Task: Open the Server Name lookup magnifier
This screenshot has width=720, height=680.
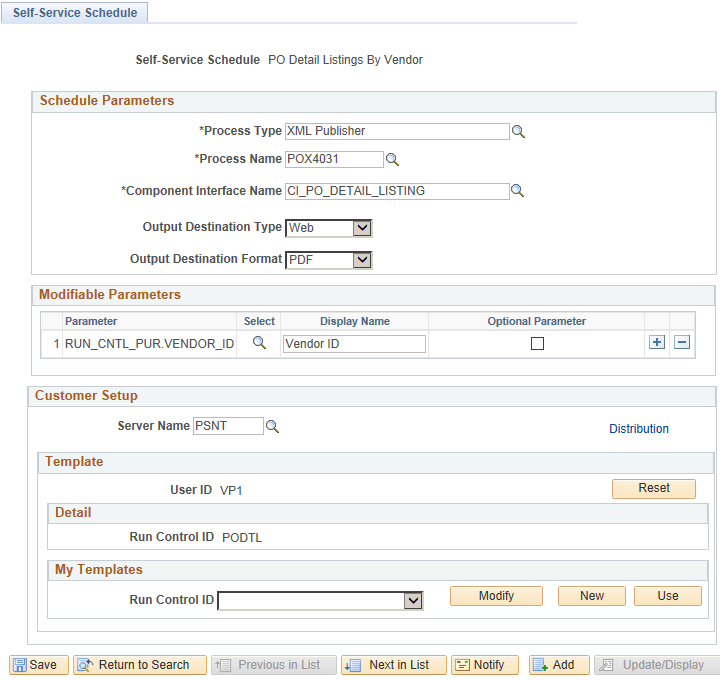Action: 272,426
